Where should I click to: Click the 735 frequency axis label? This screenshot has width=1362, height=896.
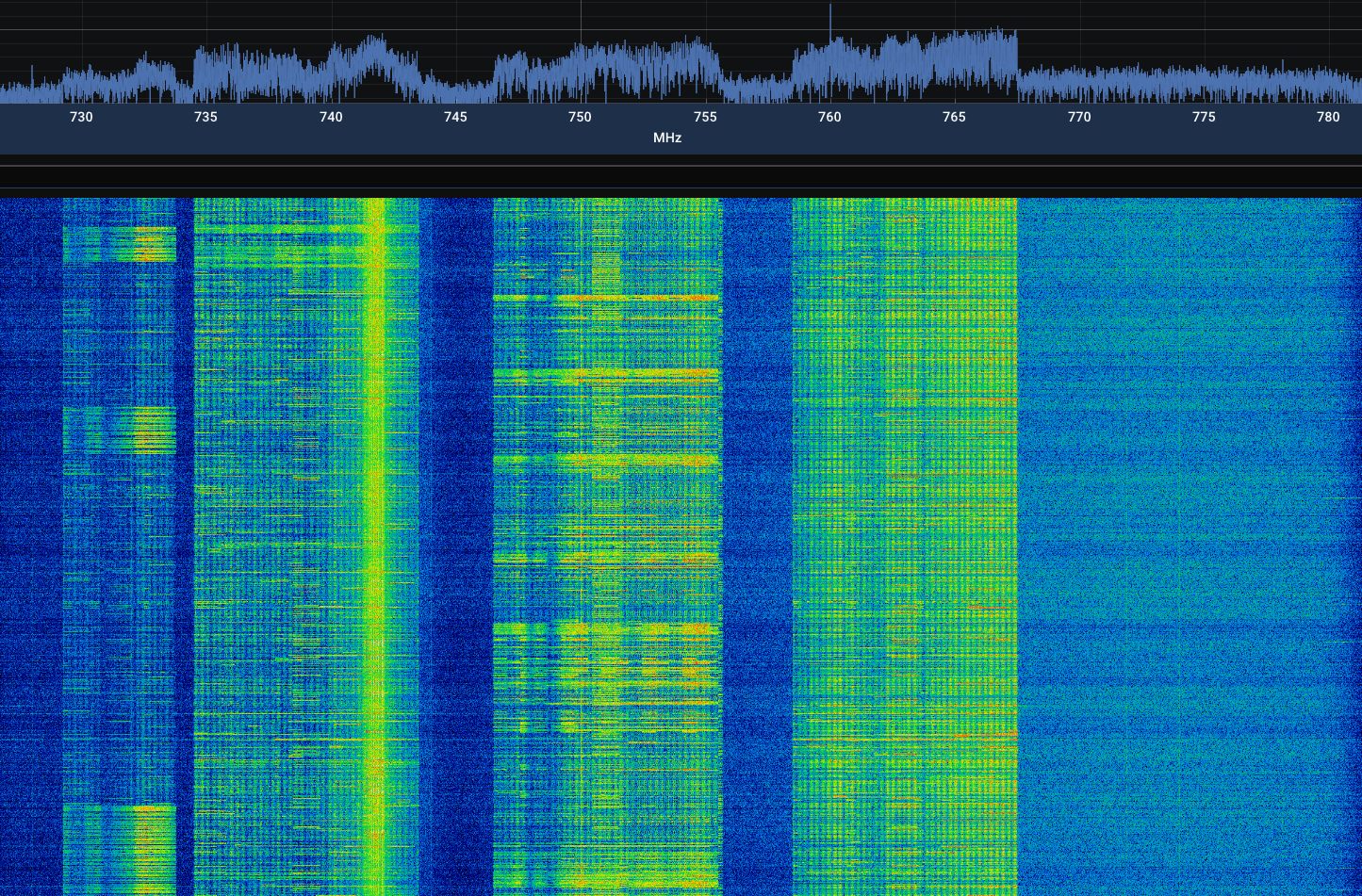click(205, 117)
